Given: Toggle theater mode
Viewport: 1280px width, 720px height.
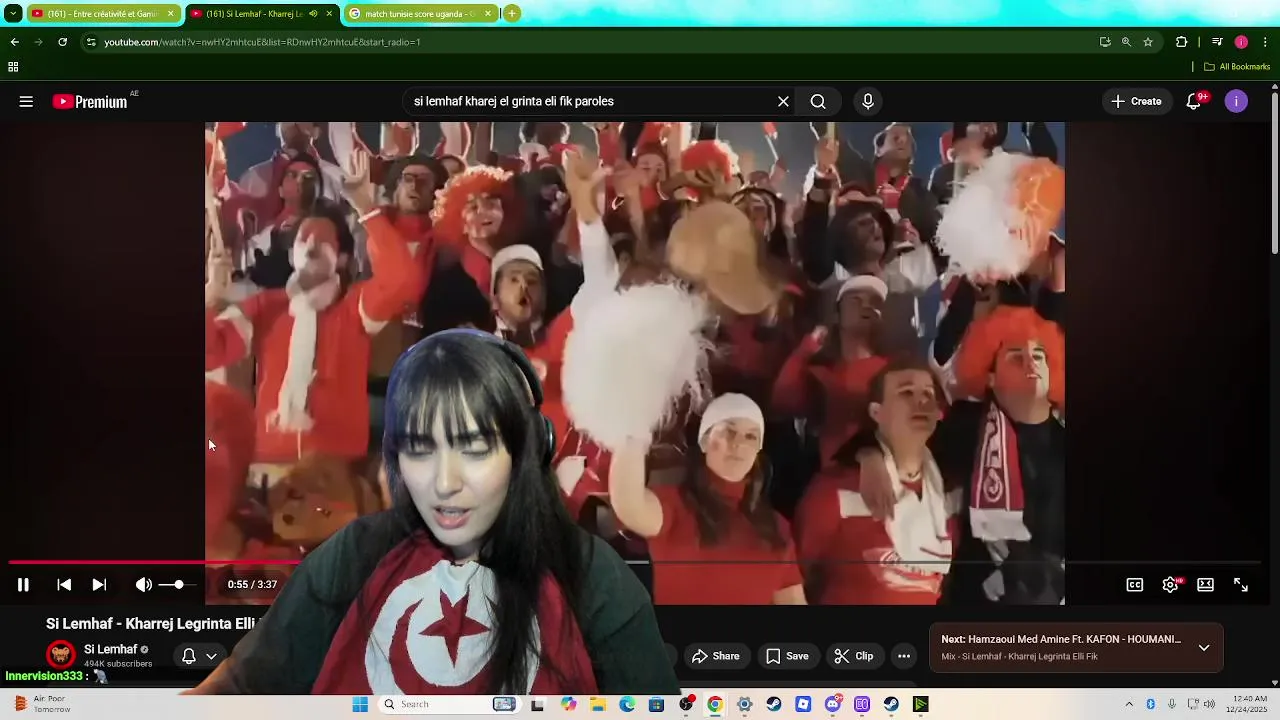Looking at the screenshot, I should point(1206,585).
